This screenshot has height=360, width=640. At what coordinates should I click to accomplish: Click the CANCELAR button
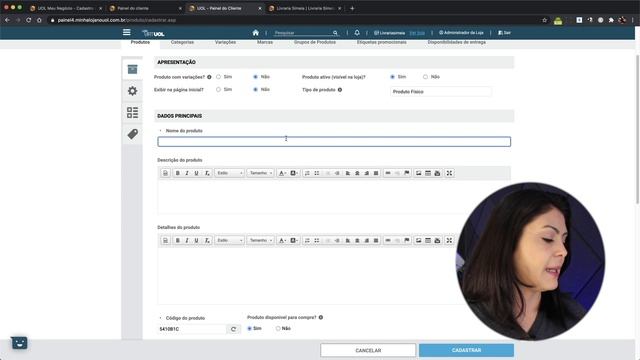tap(368, 350)
